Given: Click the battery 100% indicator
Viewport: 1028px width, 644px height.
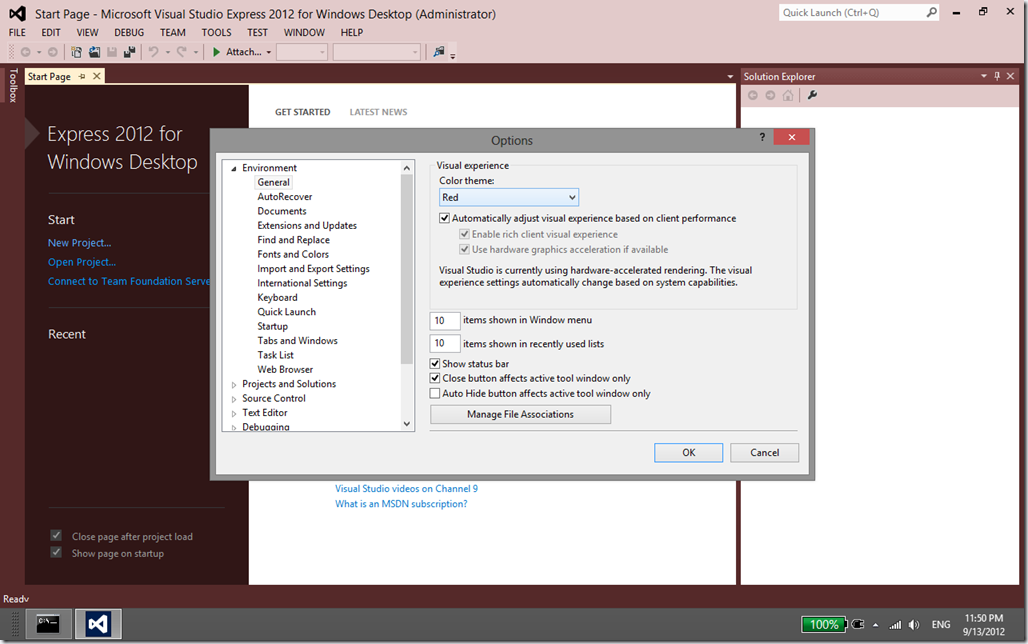Looking at the screenshot, I should coord(823,624).
